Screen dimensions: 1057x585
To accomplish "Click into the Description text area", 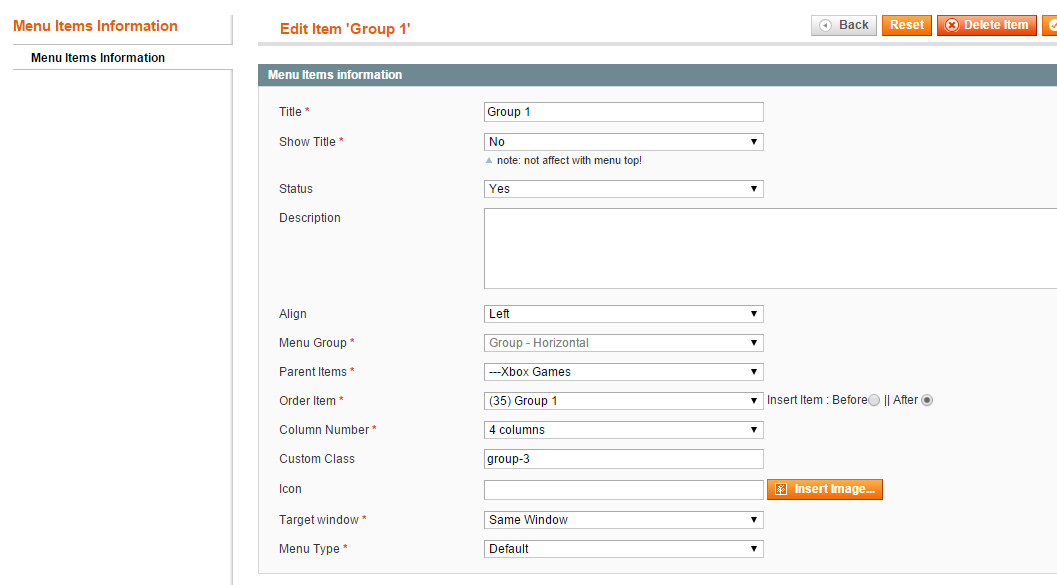I will [x=771, y=249].
